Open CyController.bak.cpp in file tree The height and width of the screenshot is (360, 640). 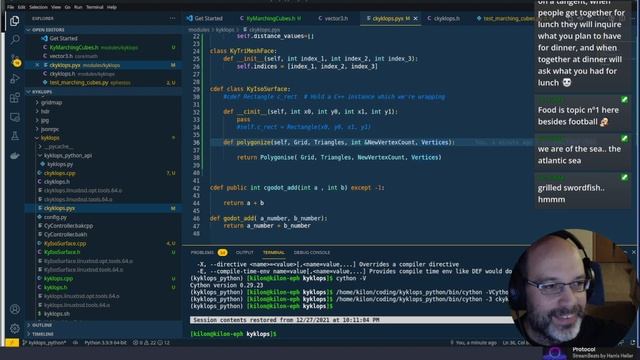point(68,226)
